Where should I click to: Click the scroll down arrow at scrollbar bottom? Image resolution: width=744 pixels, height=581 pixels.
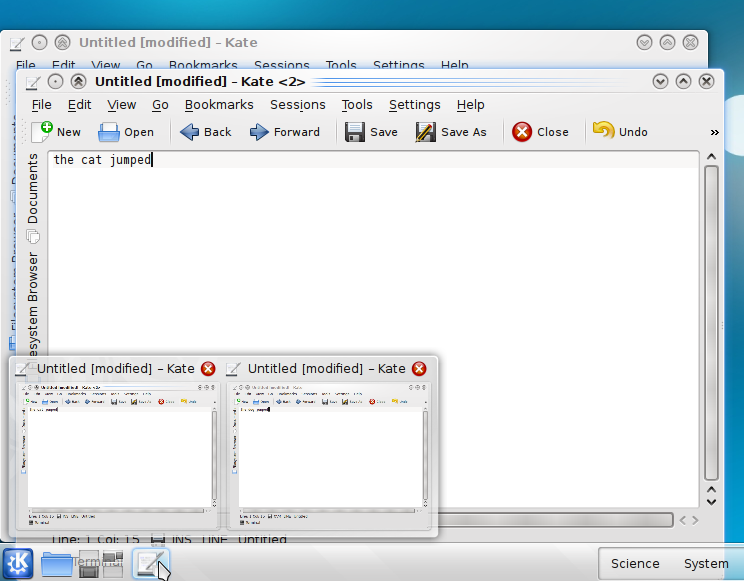click(x=711, y=502)
